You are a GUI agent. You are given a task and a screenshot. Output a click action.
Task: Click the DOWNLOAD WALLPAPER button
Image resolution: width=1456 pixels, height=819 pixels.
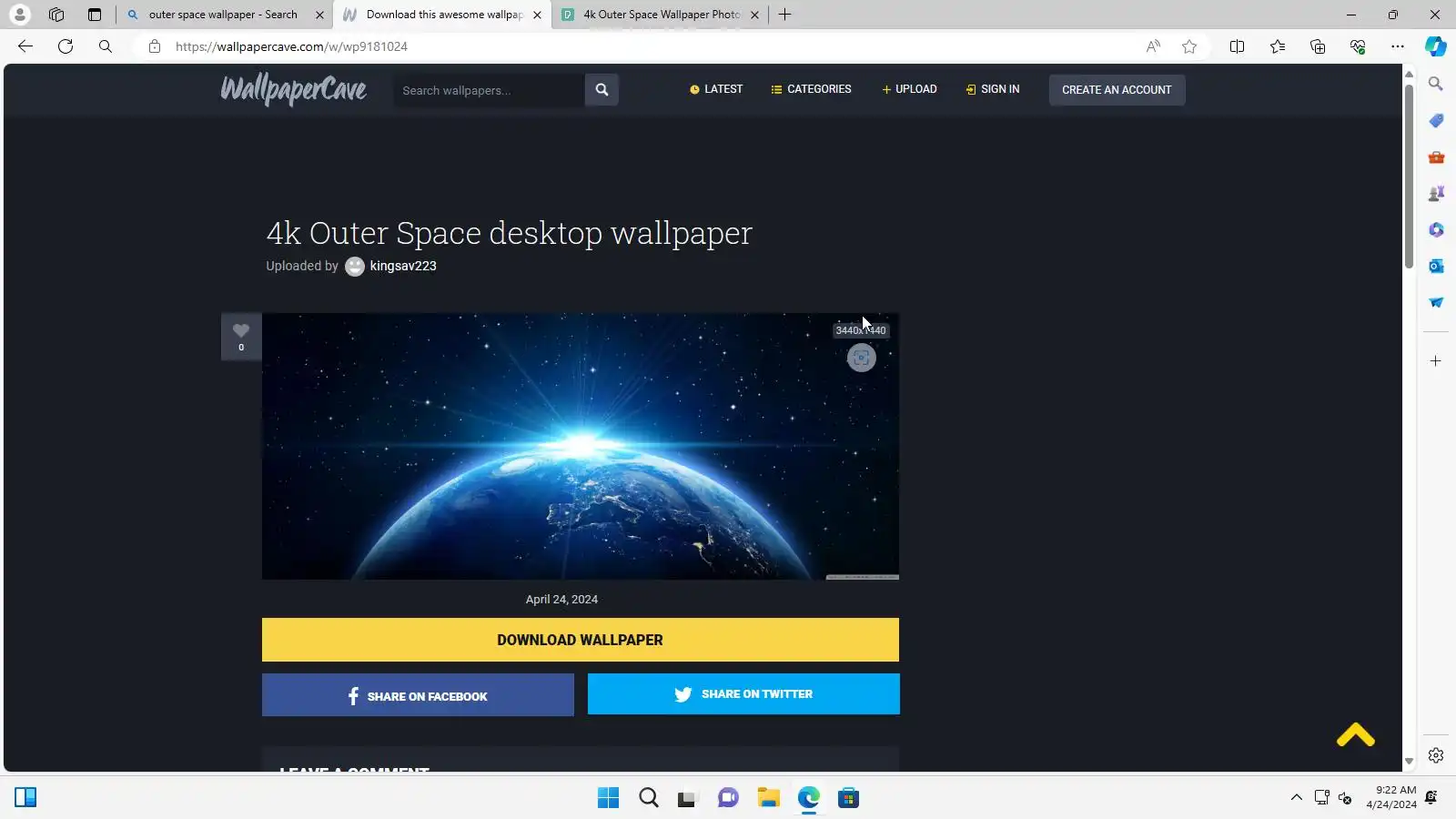tap(581, 640)
